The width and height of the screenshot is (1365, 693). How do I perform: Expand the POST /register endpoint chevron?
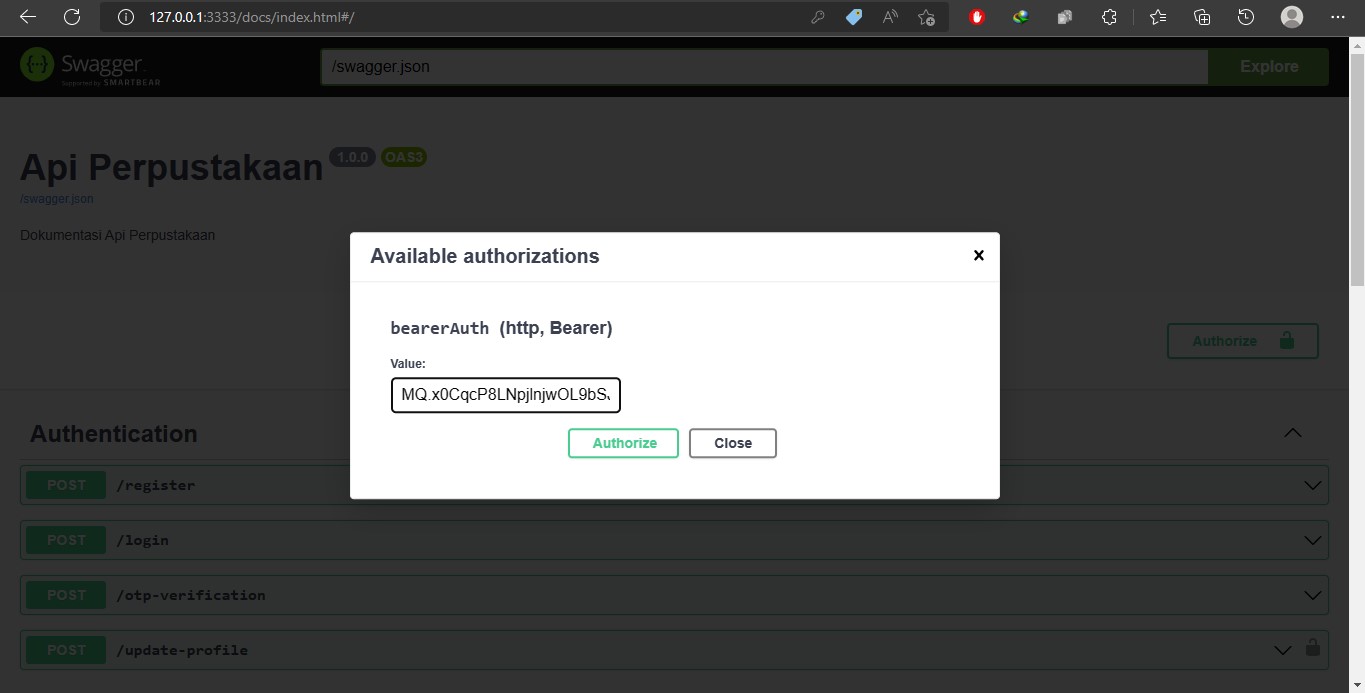point(1312,485)
